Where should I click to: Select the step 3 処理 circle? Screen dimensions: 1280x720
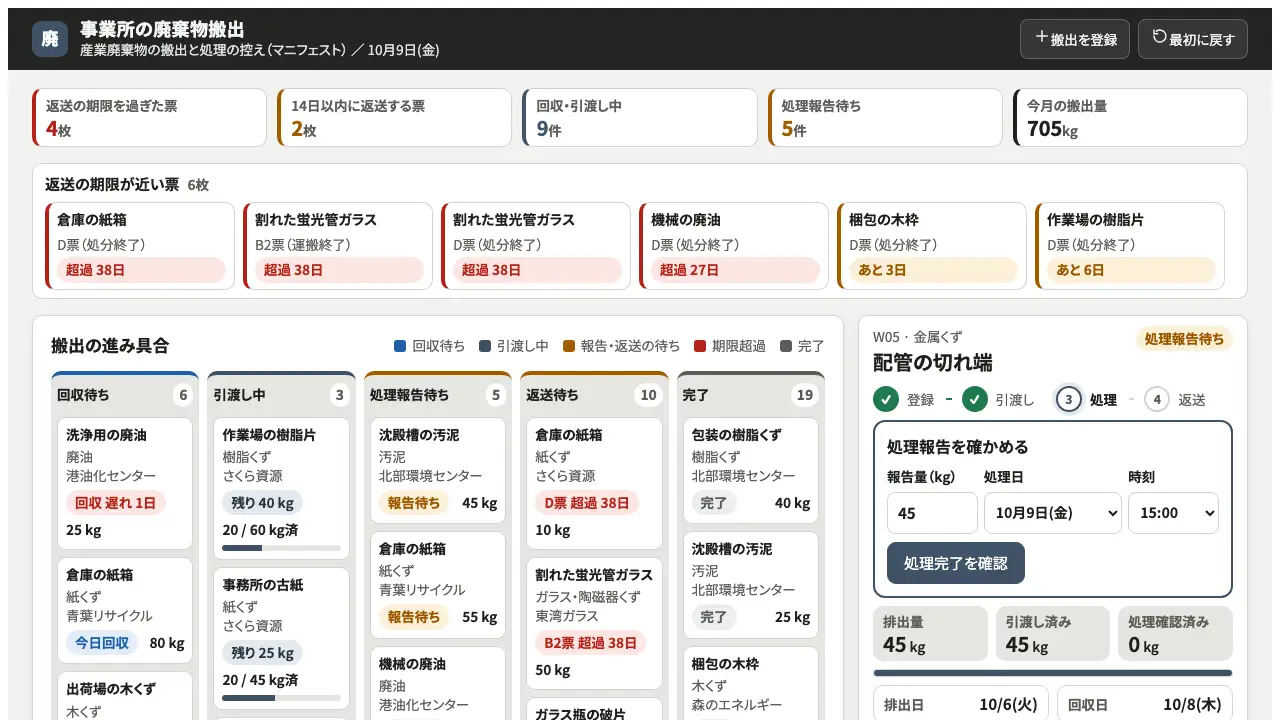1068,400
